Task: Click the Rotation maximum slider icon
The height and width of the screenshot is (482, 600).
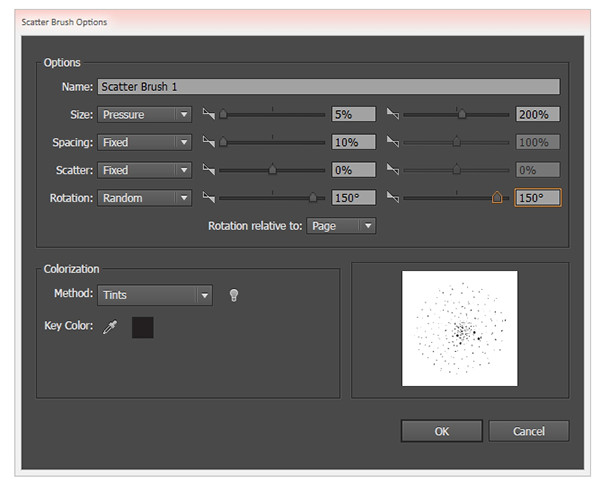Action: coord(393,199)
